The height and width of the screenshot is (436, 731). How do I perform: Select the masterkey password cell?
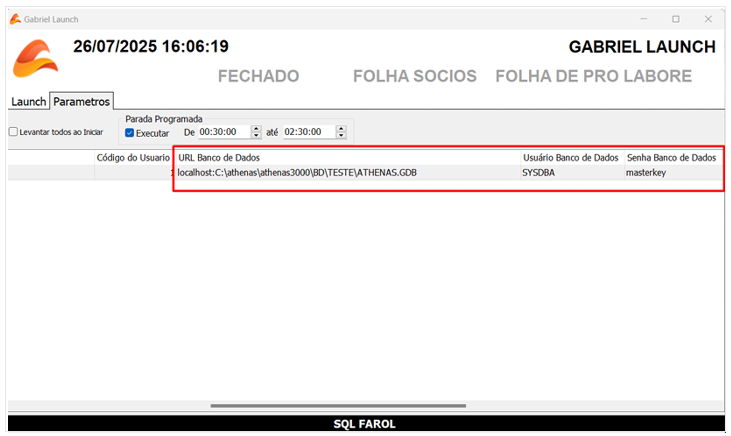[x=674, y=173]
